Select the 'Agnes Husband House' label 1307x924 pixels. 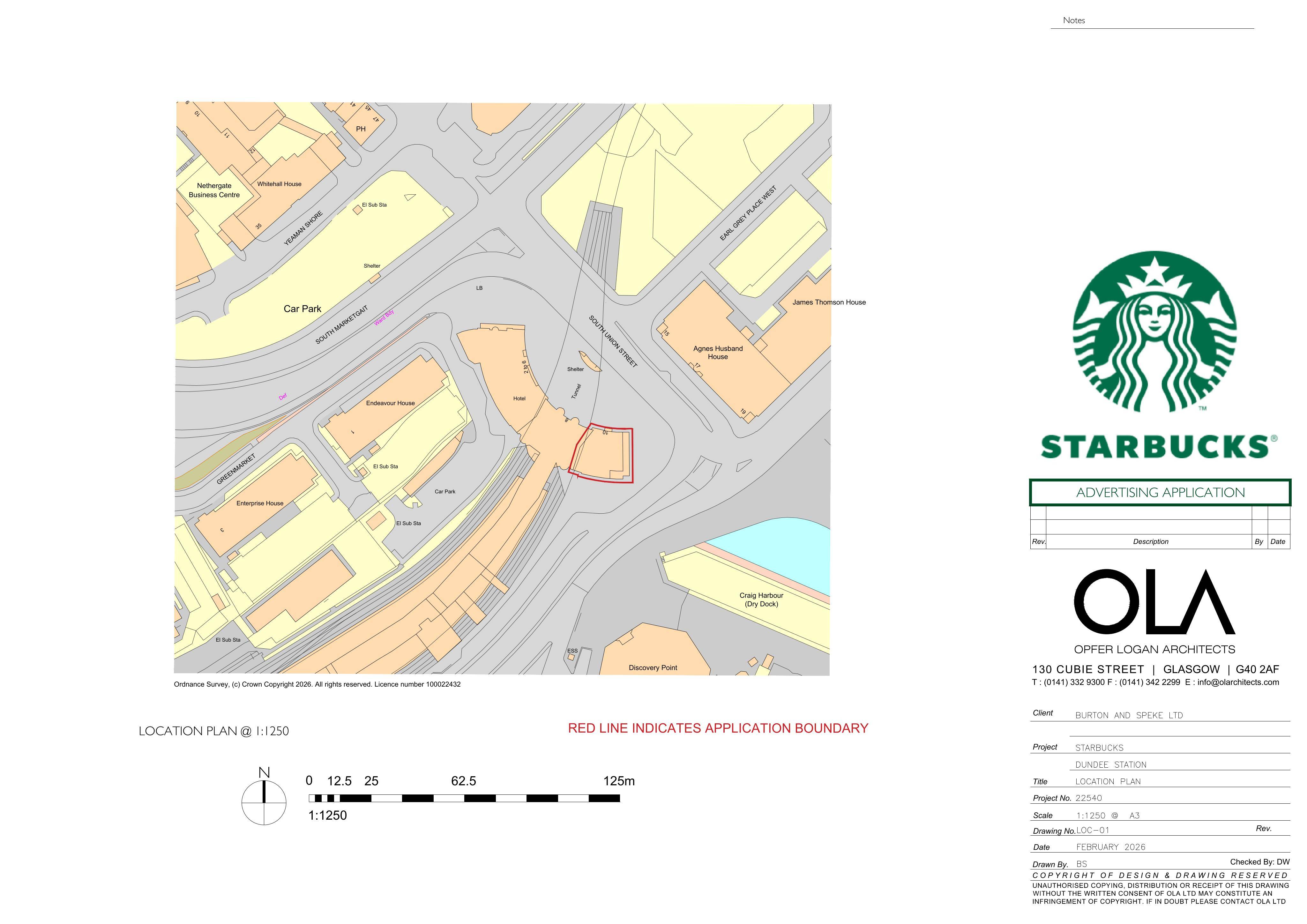tap(718, 353)
